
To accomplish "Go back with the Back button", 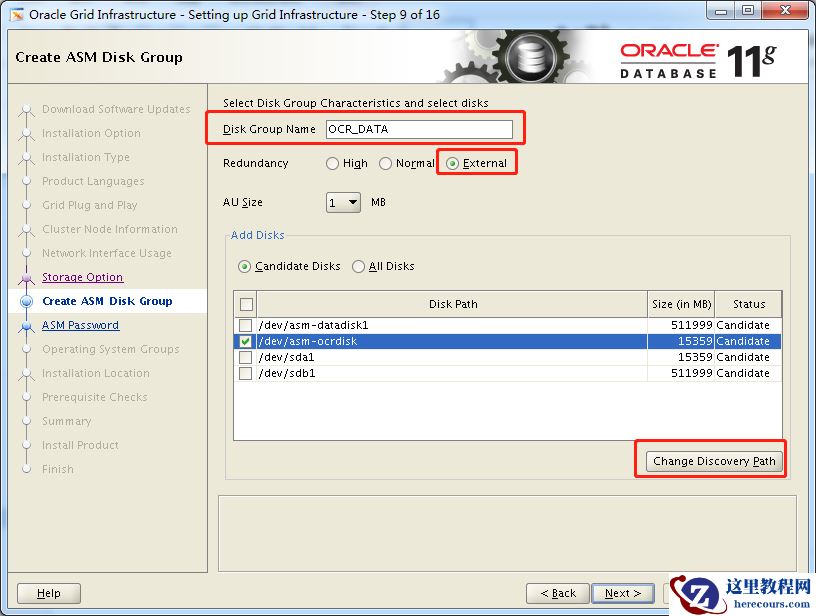I will pos(558,593).
